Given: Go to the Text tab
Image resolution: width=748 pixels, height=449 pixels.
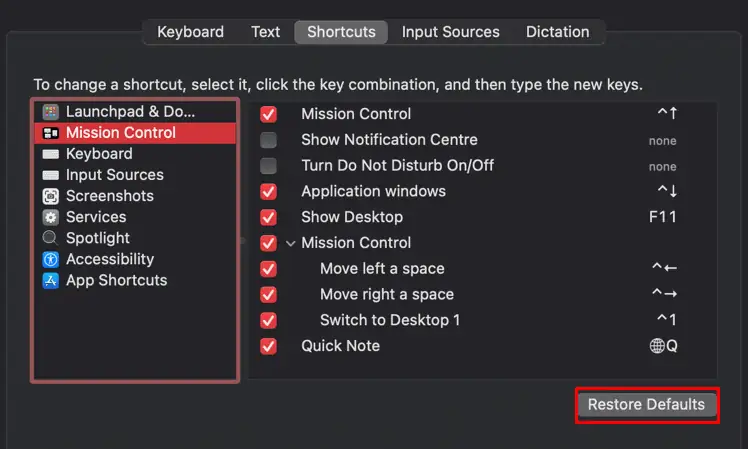Looking at the screenshot, I should click(x=265, y=32).
